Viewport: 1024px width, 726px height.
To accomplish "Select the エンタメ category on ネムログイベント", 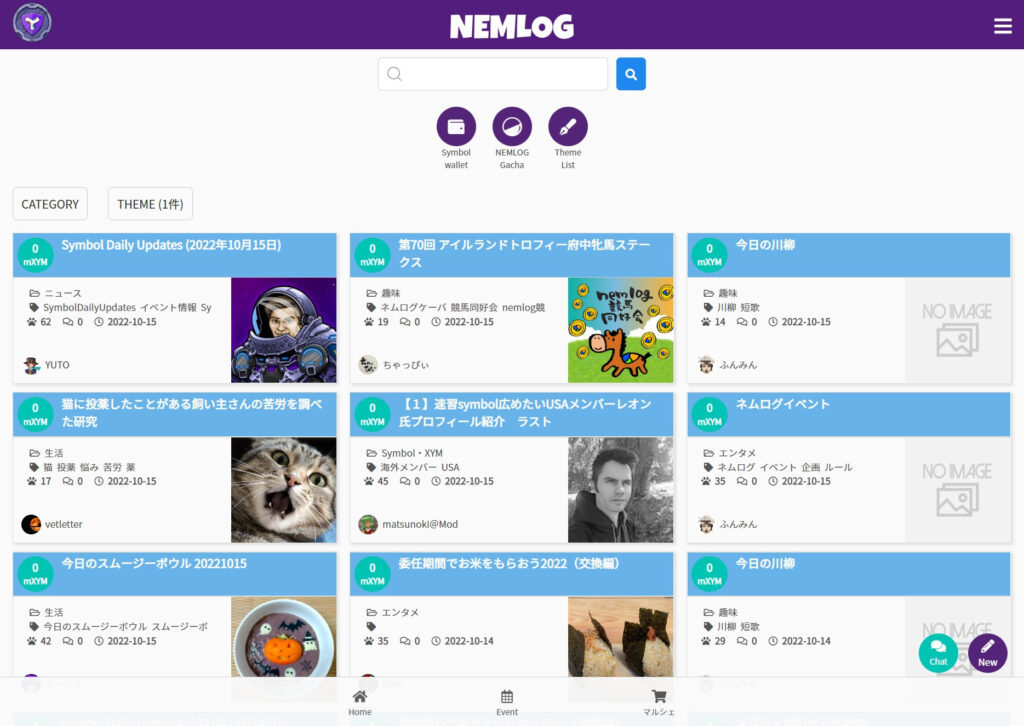I will pyautogui.click(x=737, y=452).
